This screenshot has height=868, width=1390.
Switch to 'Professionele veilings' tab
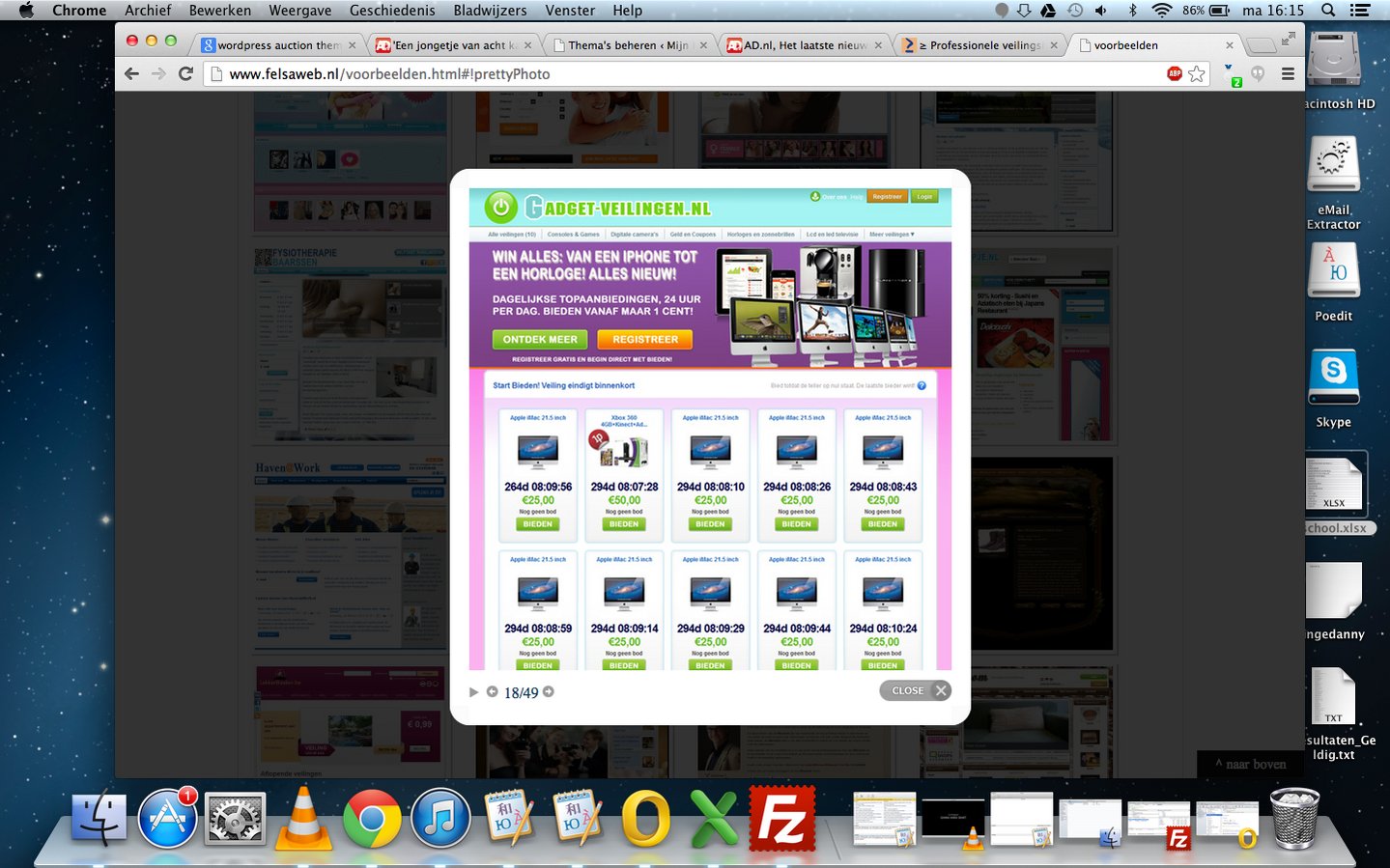coord(980,45)
